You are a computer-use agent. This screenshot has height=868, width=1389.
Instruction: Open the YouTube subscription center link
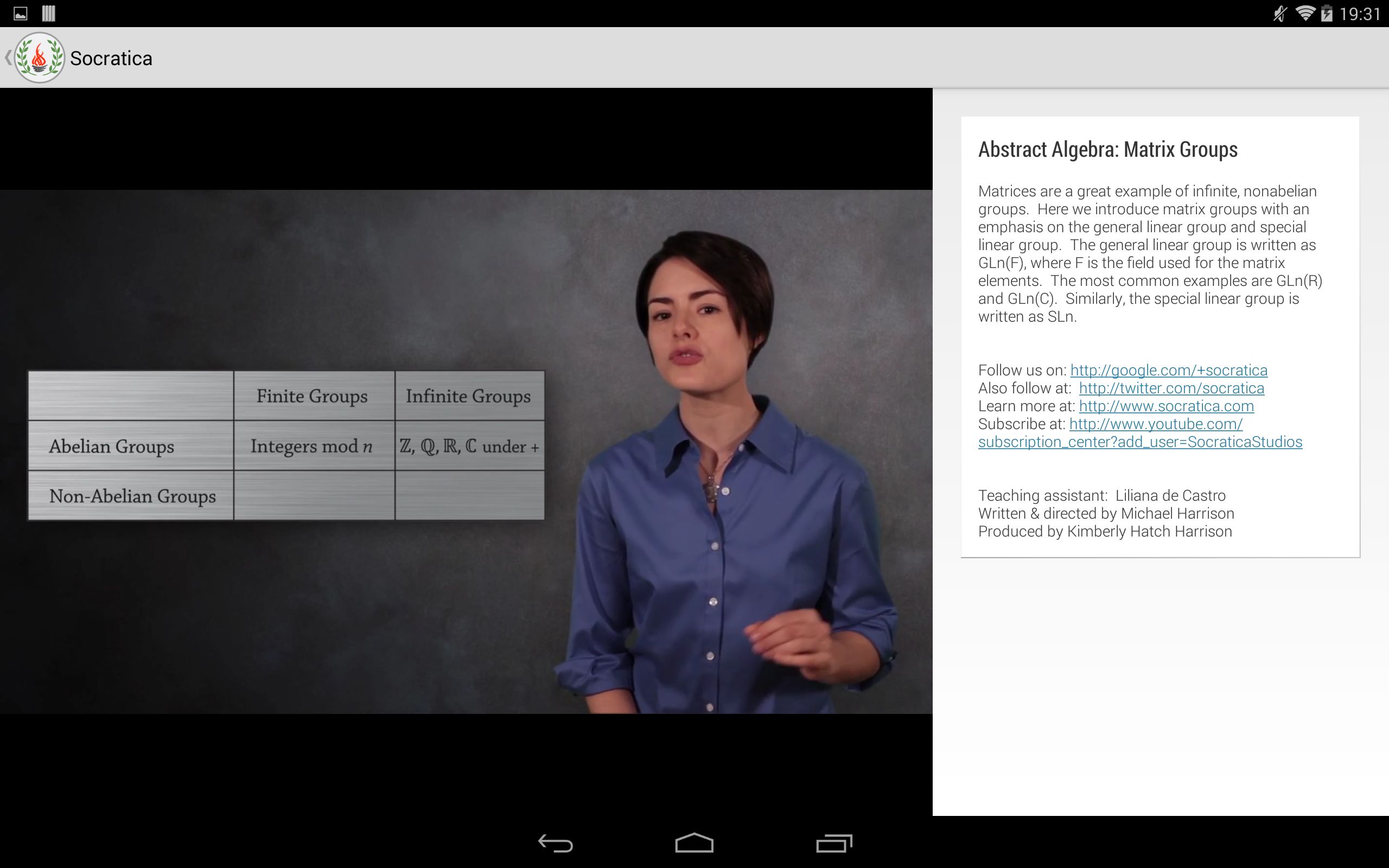pos(1140,433)
